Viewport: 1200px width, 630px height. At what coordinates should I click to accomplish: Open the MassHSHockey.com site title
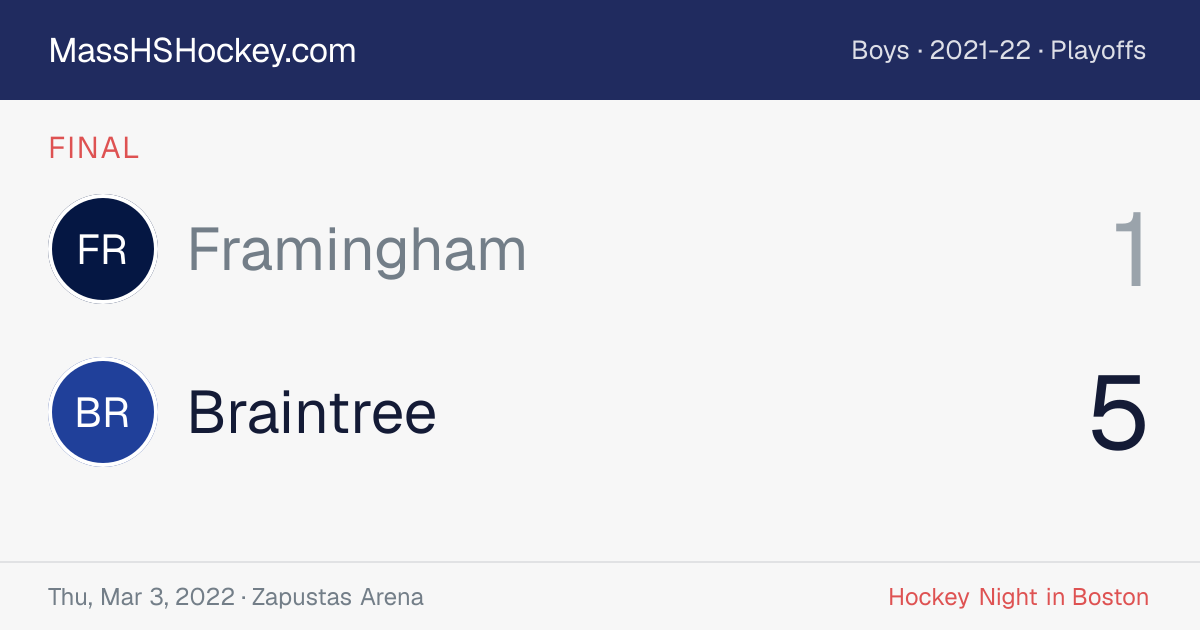202,51
